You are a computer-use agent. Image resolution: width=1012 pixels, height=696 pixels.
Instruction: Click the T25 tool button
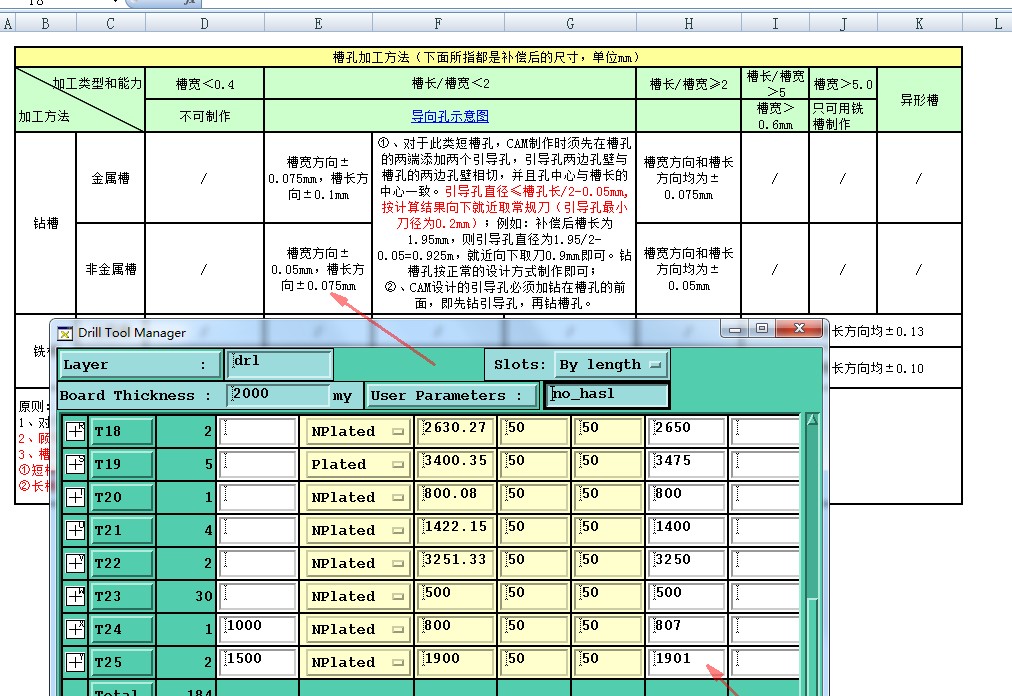point(121,662)
